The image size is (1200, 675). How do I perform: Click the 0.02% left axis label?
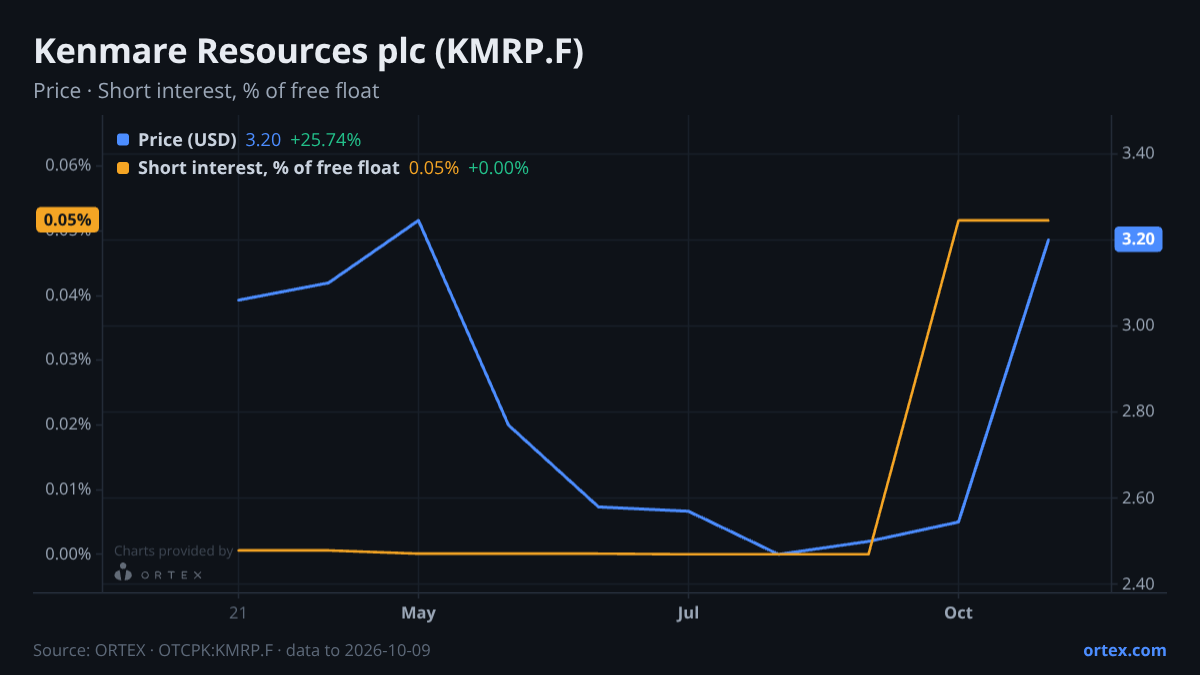[68, 424]
